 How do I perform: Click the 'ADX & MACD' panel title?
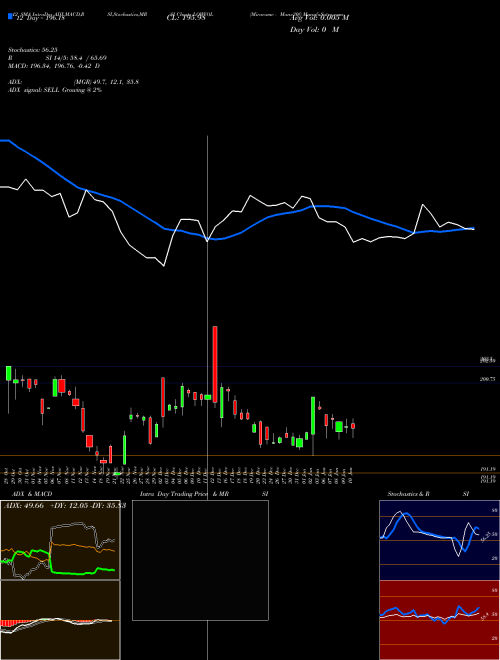pos(32,494)
